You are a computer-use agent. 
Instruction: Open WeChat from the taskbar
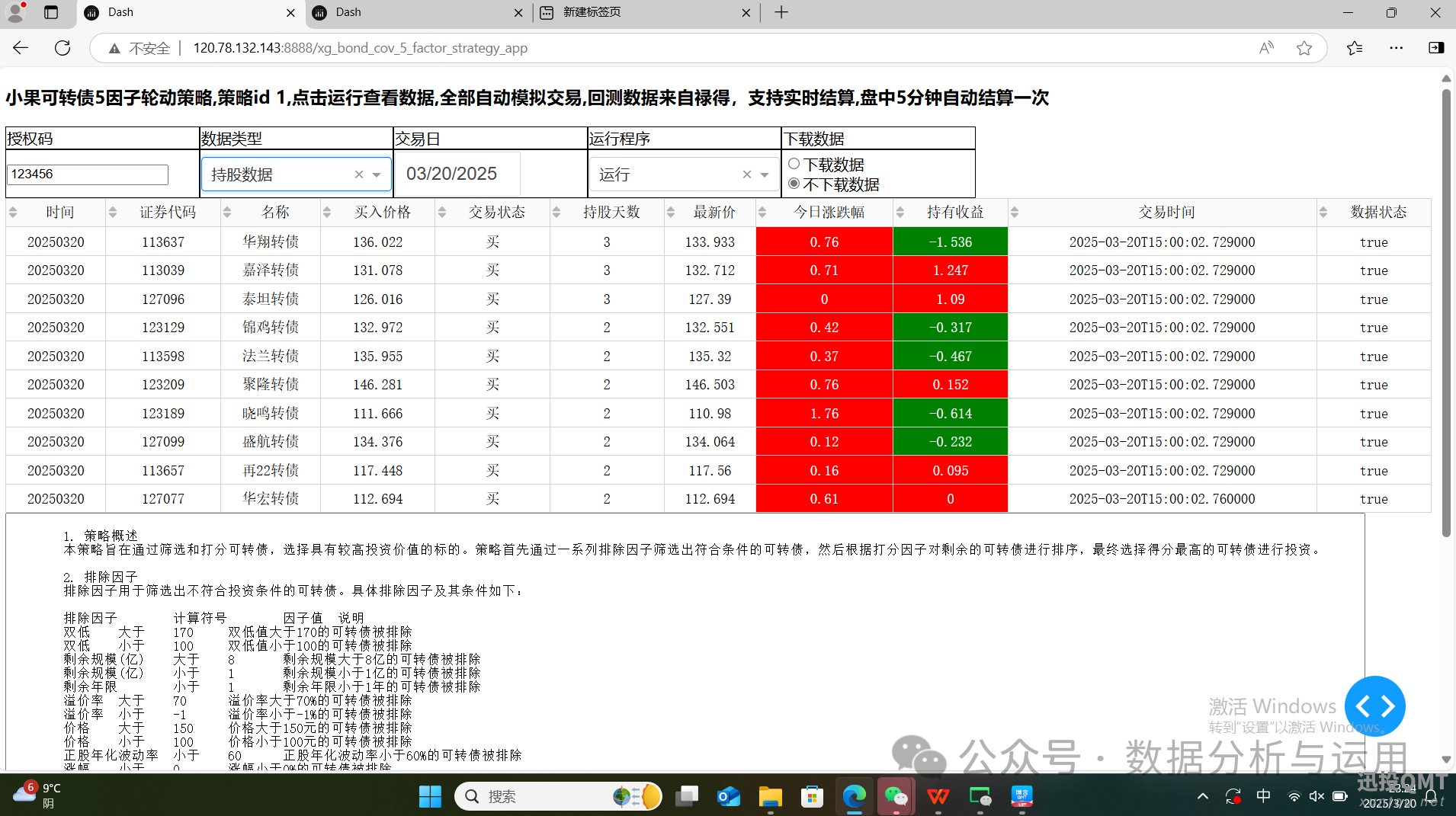click(896, 796)
